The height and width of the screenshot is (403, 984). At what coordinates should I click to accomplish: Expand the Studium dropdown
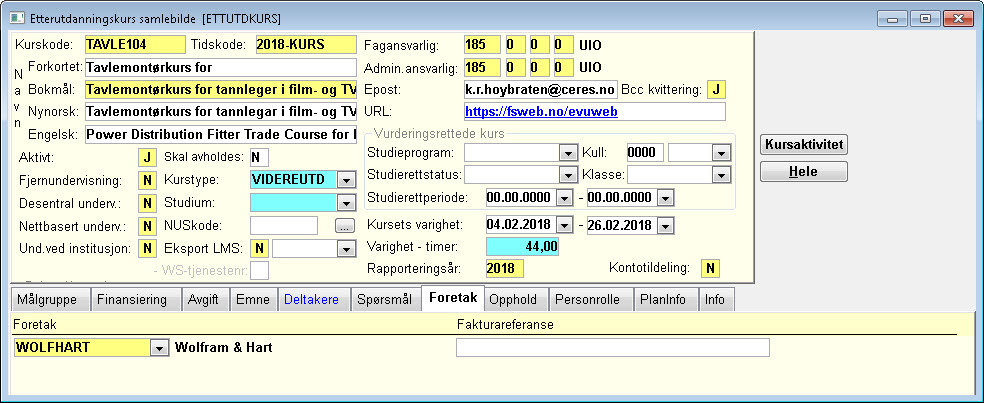pyautogui.click(x=346, y=203)
